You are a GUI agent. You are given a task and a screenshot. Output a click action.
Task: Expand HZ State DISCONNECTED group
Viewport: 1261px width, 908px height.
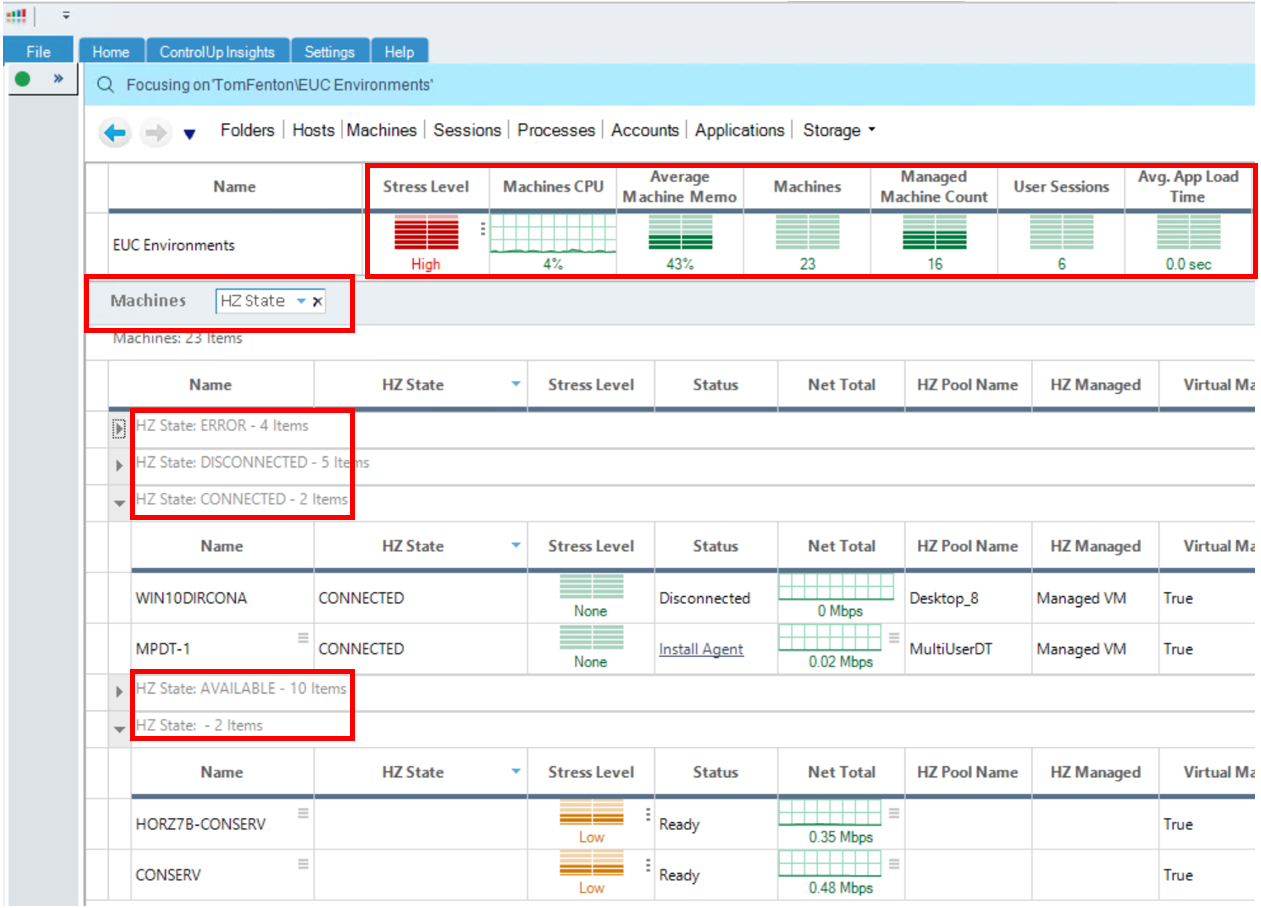(119, 465)
